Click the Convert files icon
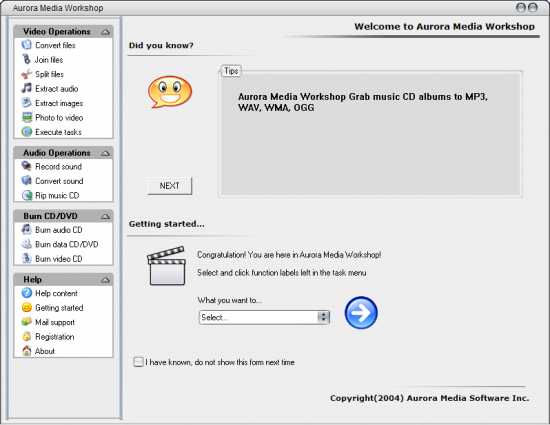The height and width of the screenshot is (425, 550). (26, 45)
